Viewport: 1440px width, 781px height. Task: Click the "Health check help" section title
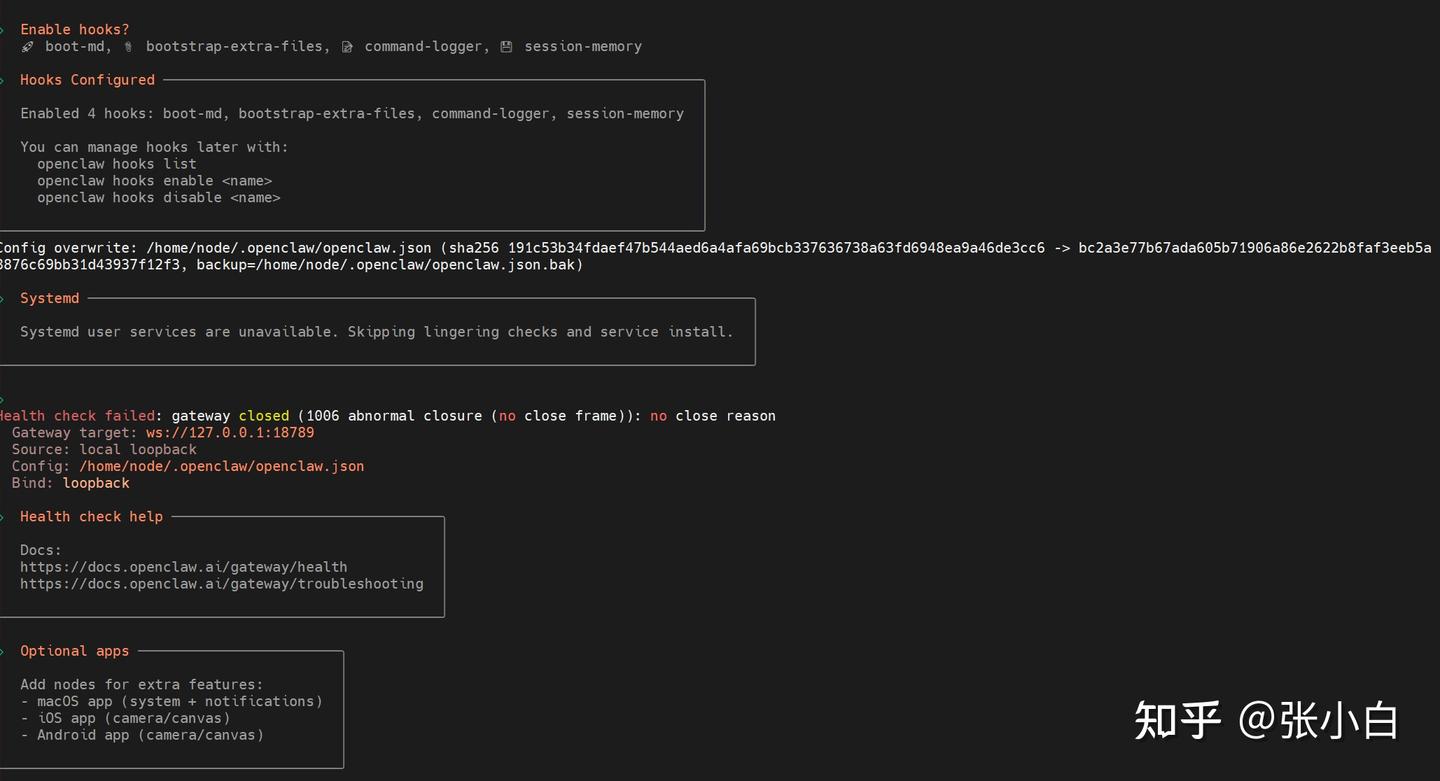pos(91,517)
